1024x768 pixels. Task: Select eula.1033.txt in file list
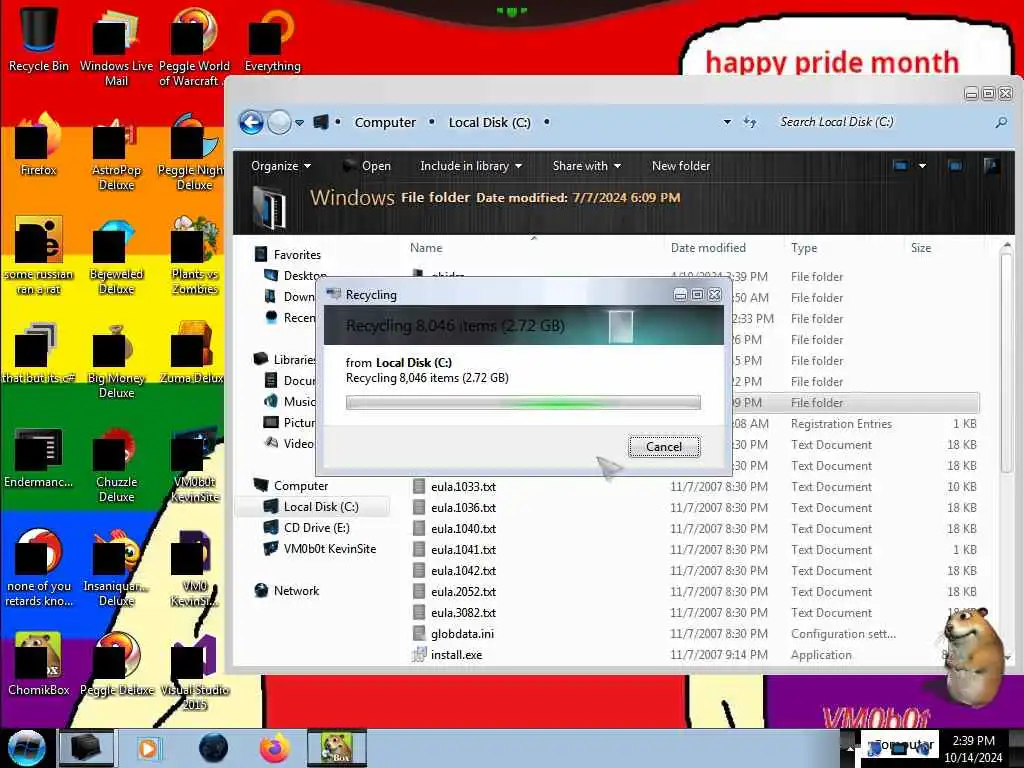point(463,487)
